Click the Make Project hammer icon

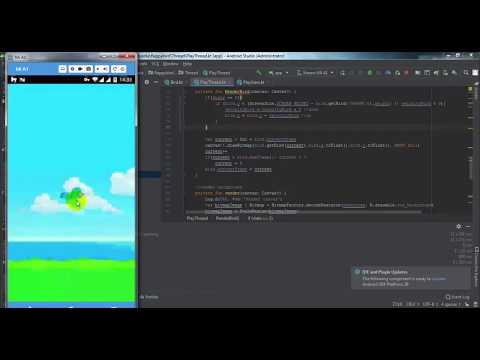coord(259,73)
